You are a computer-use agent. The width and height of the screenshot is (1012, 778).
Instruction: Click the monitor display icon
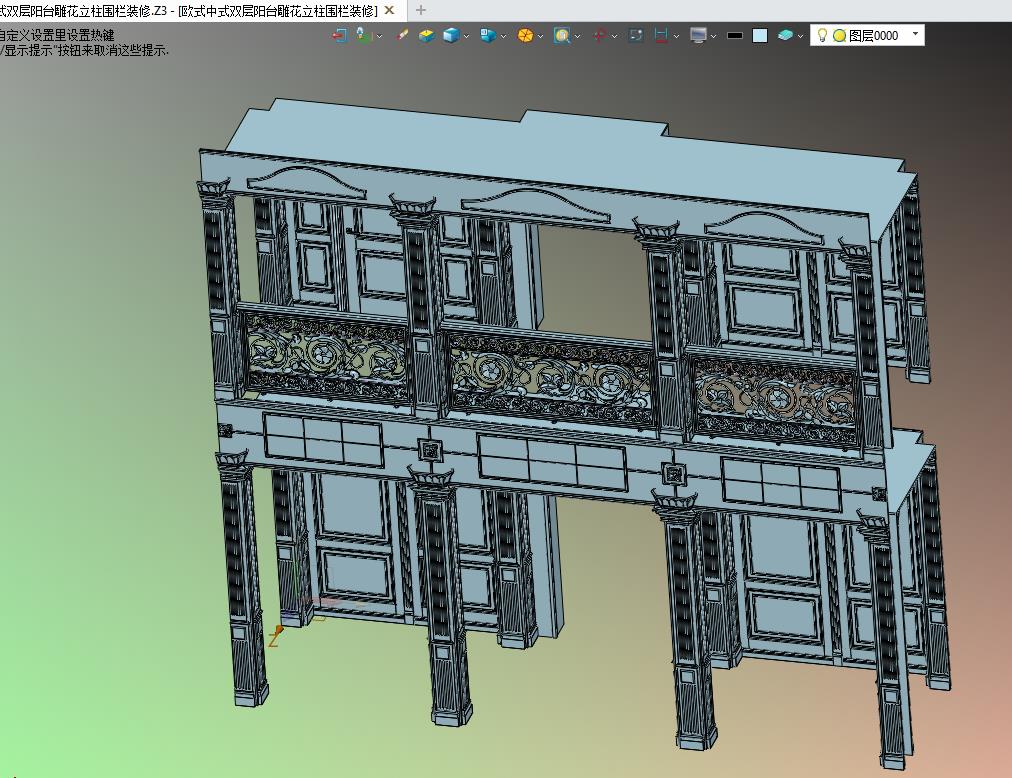(x=698, y=36)
